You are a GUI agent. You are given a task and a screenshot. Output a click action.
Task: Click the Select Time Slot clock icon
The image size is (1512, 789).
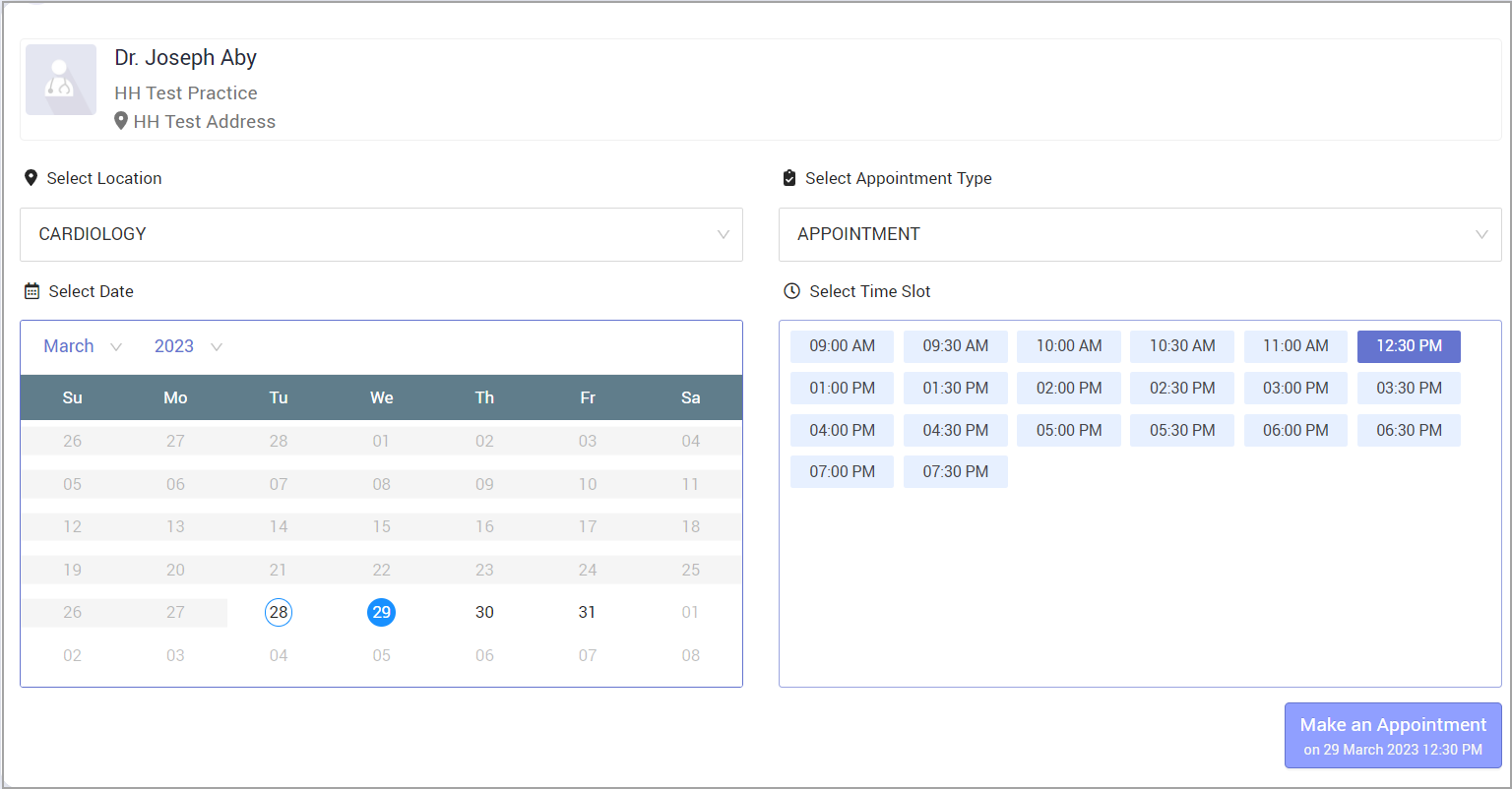tap(791, 291)
